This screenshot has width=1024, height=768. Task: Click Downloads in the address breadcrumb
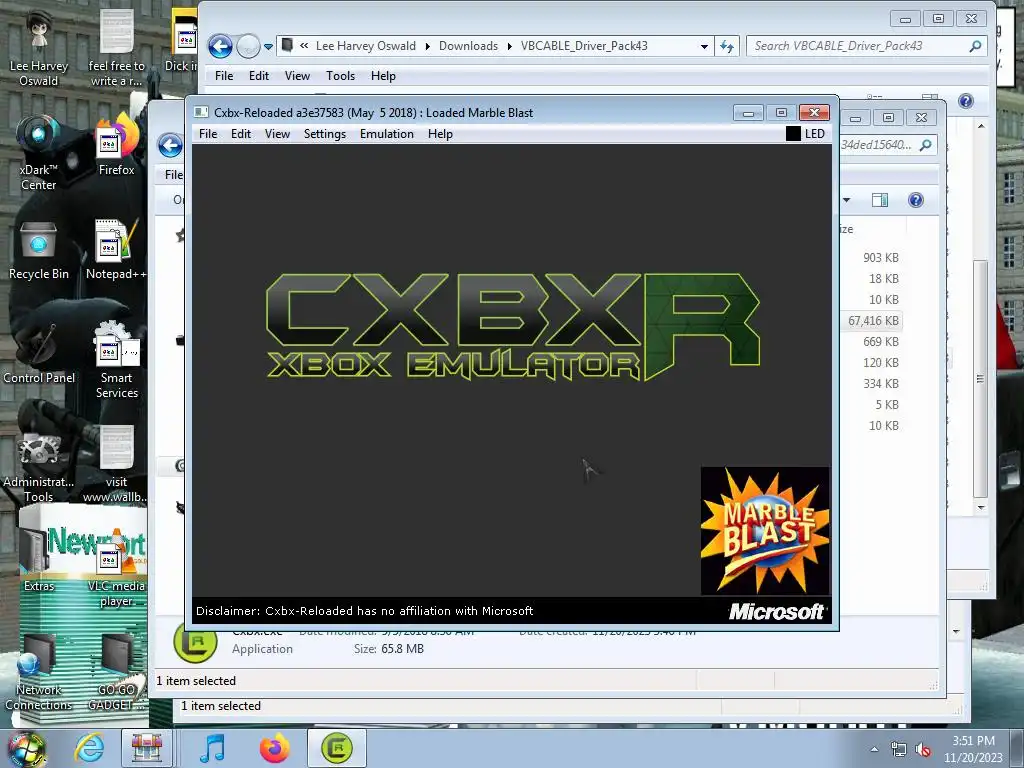pyautogui.click(x=468, y=46)
